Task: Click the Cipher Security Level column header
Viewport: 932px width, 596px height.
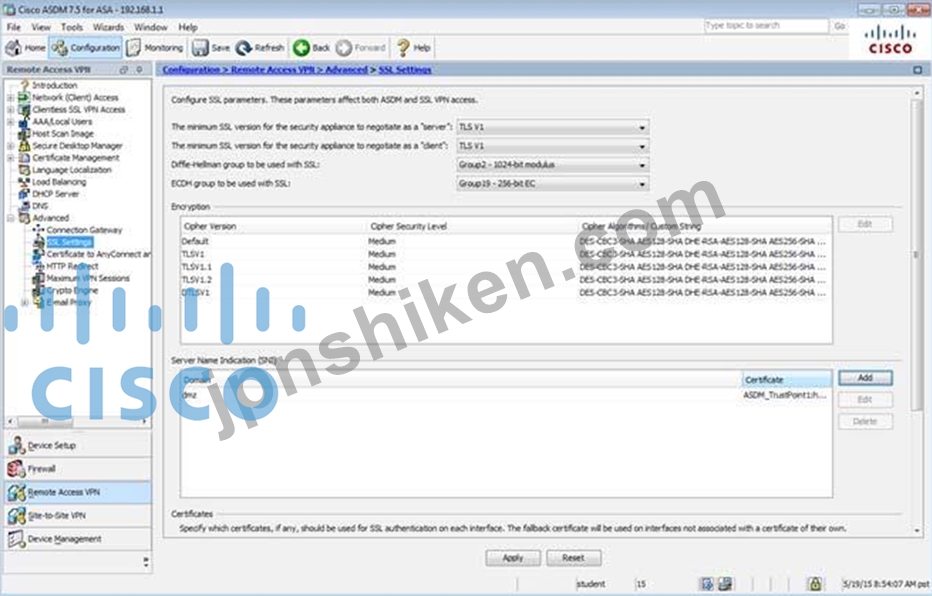Action: (473, 226)
